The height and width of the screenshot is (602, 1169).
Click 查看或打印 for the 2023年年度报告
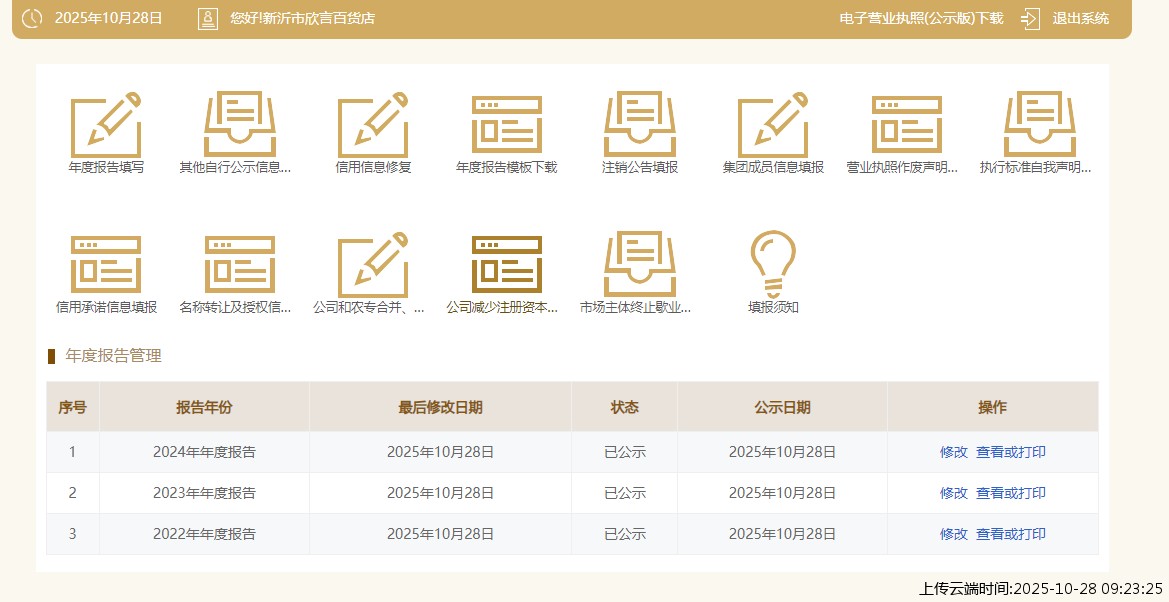click(x=1011, y=493)
